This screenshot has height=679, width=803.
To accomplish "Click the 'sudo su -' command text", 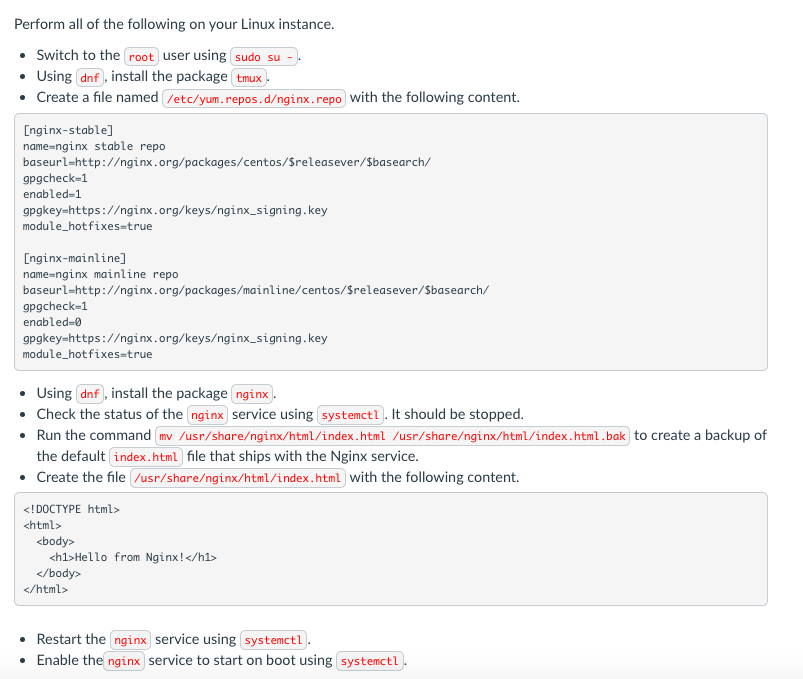I will pos(264,57).
